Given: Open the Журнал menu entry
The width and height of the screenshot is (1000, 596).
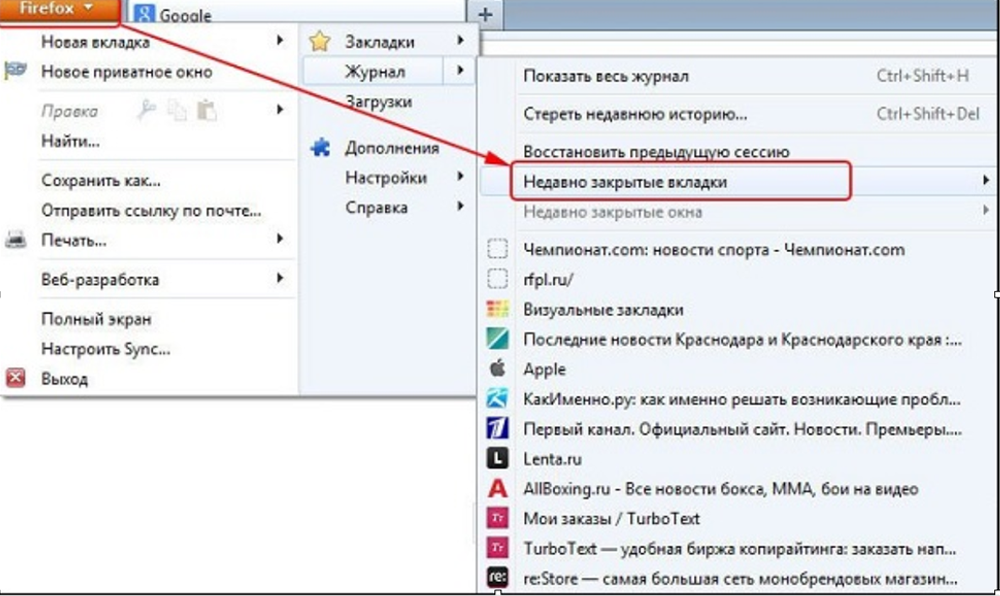Looking at the screenshot, I should point(374,71).
